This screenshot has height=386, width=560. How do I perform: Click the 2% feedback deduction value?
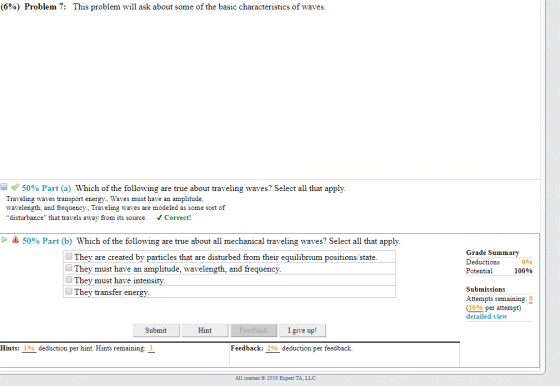pos(272,348)
